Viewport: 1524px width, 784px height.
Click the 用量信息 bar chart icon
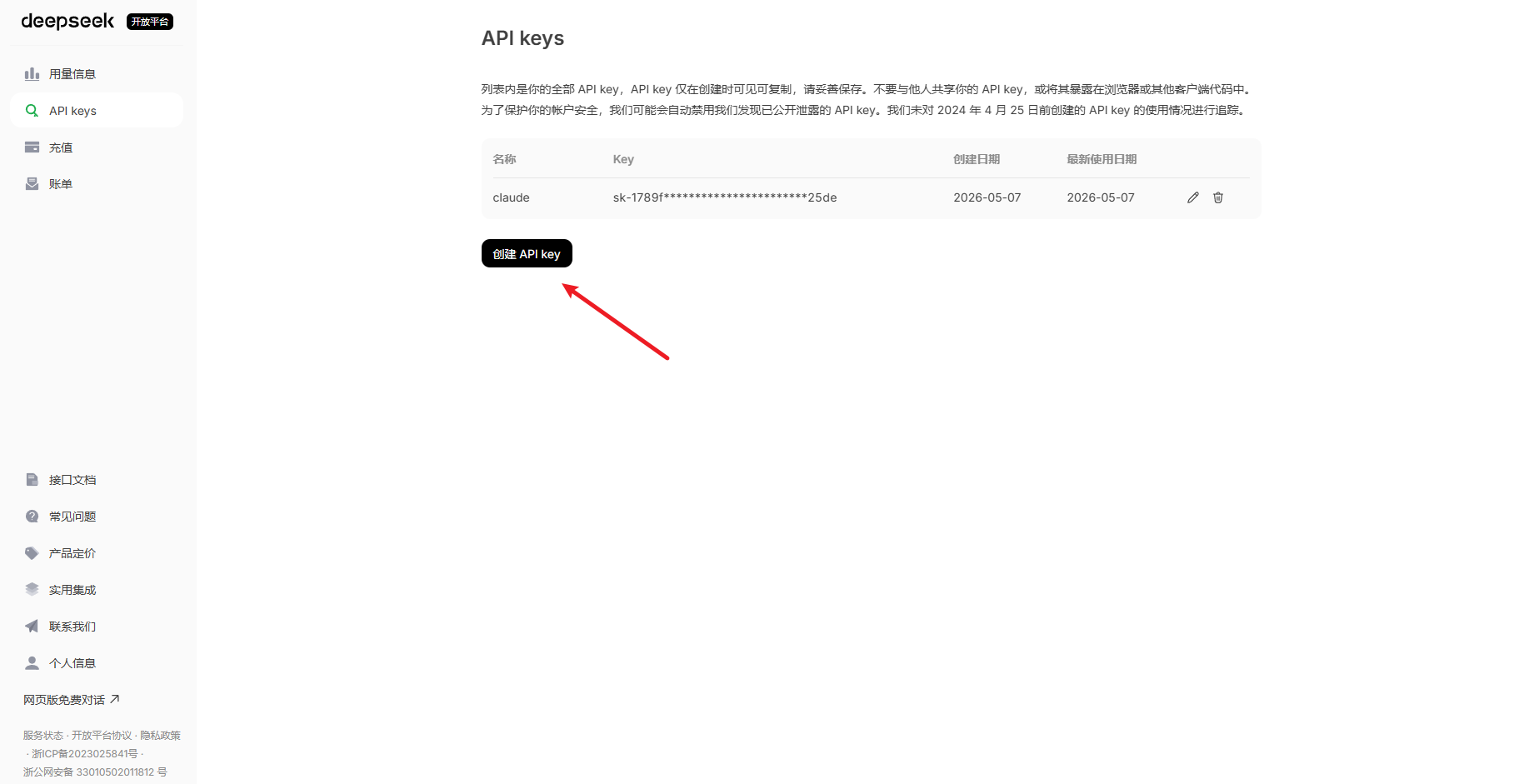point(32,74)
